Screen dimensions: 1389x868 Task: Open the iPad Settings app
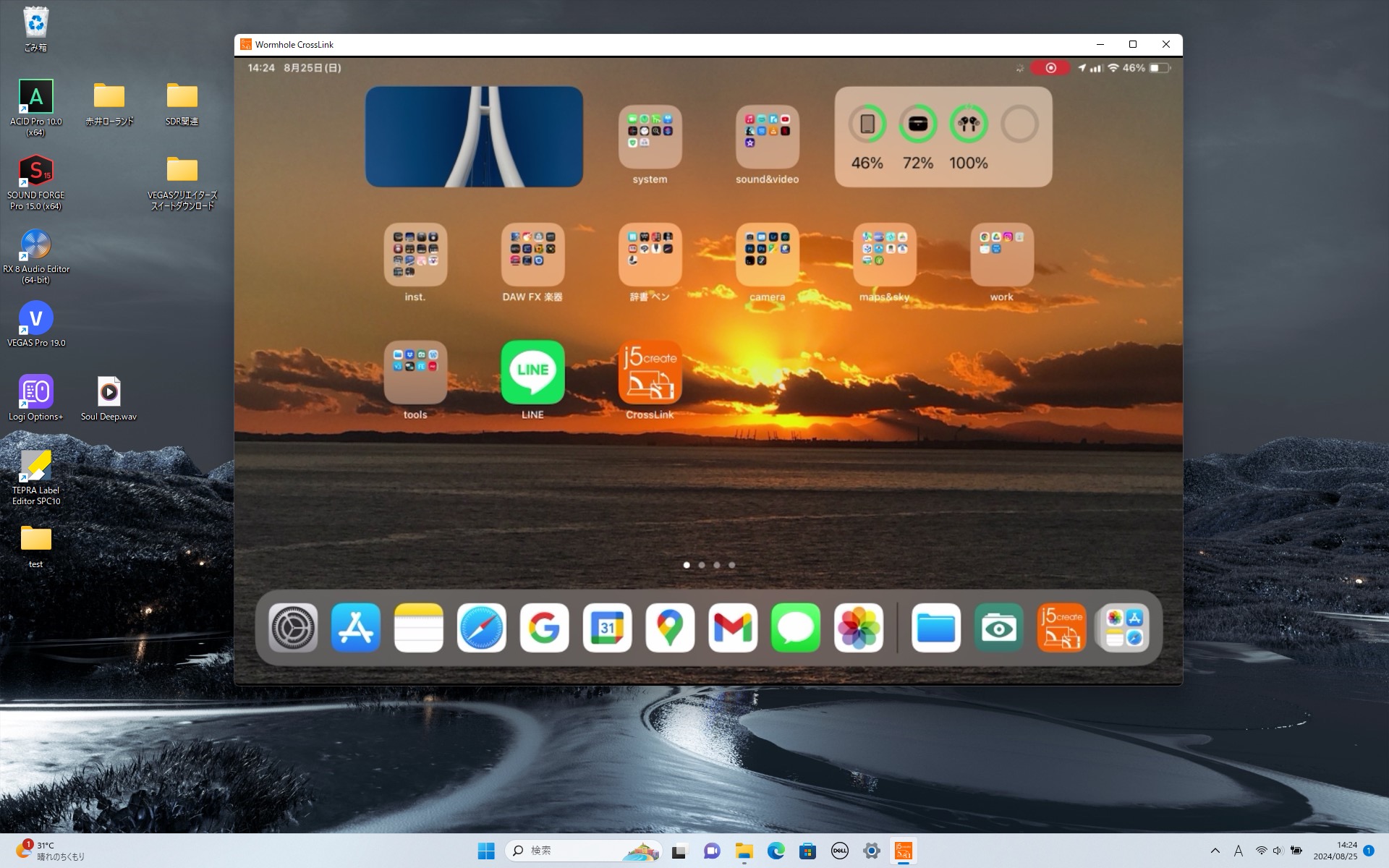tap(292, 628)
